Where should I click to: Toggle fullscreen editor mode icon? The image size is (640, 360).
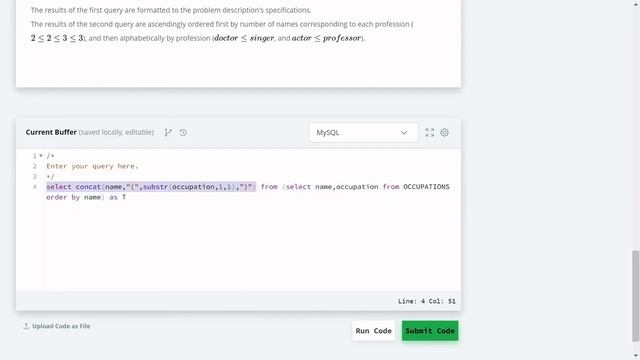click(429, 132)
